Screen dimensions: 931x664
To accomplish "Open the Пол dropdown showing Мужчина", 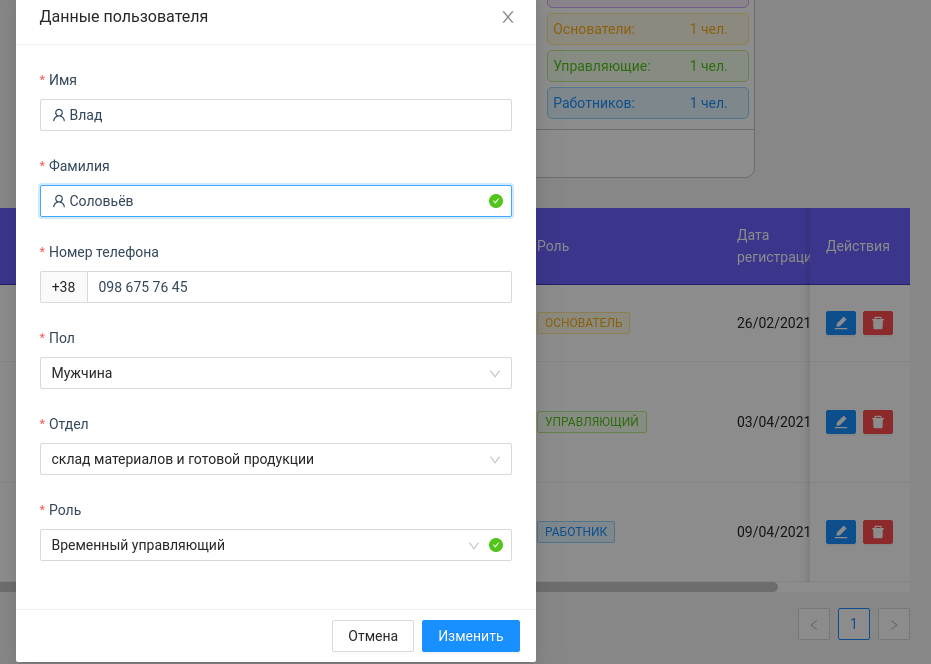I will [x=276, y=374].
